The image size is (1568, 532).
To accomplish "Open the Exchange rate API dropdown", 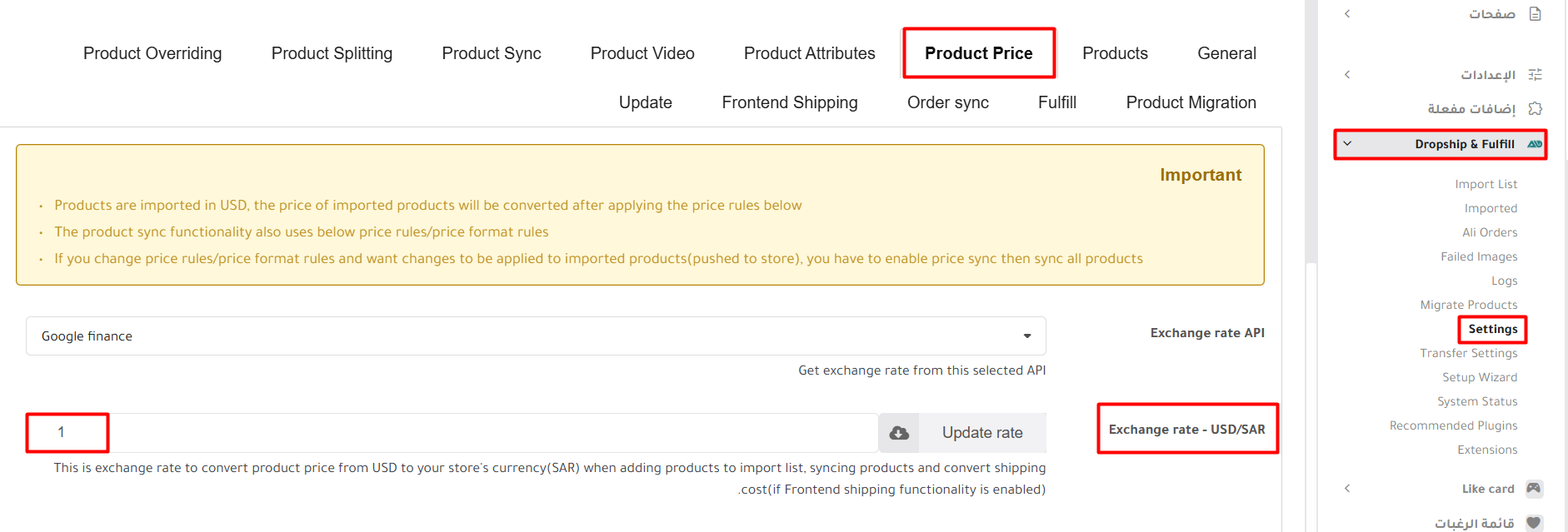I will coord(536,336).
